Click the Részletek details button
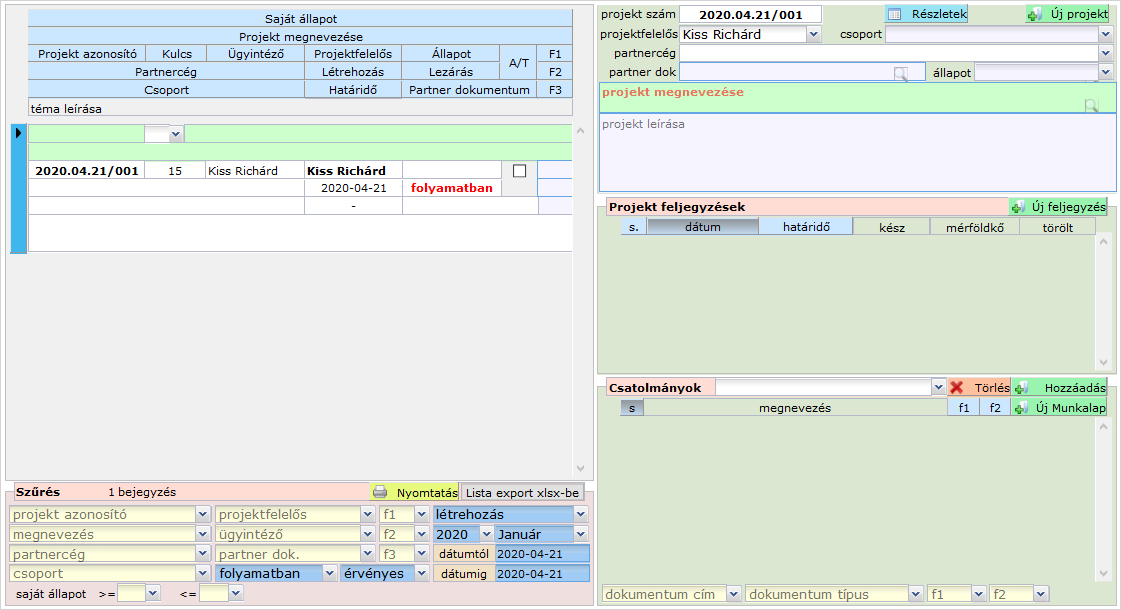 pyautogui.click(x=926, y=14)
